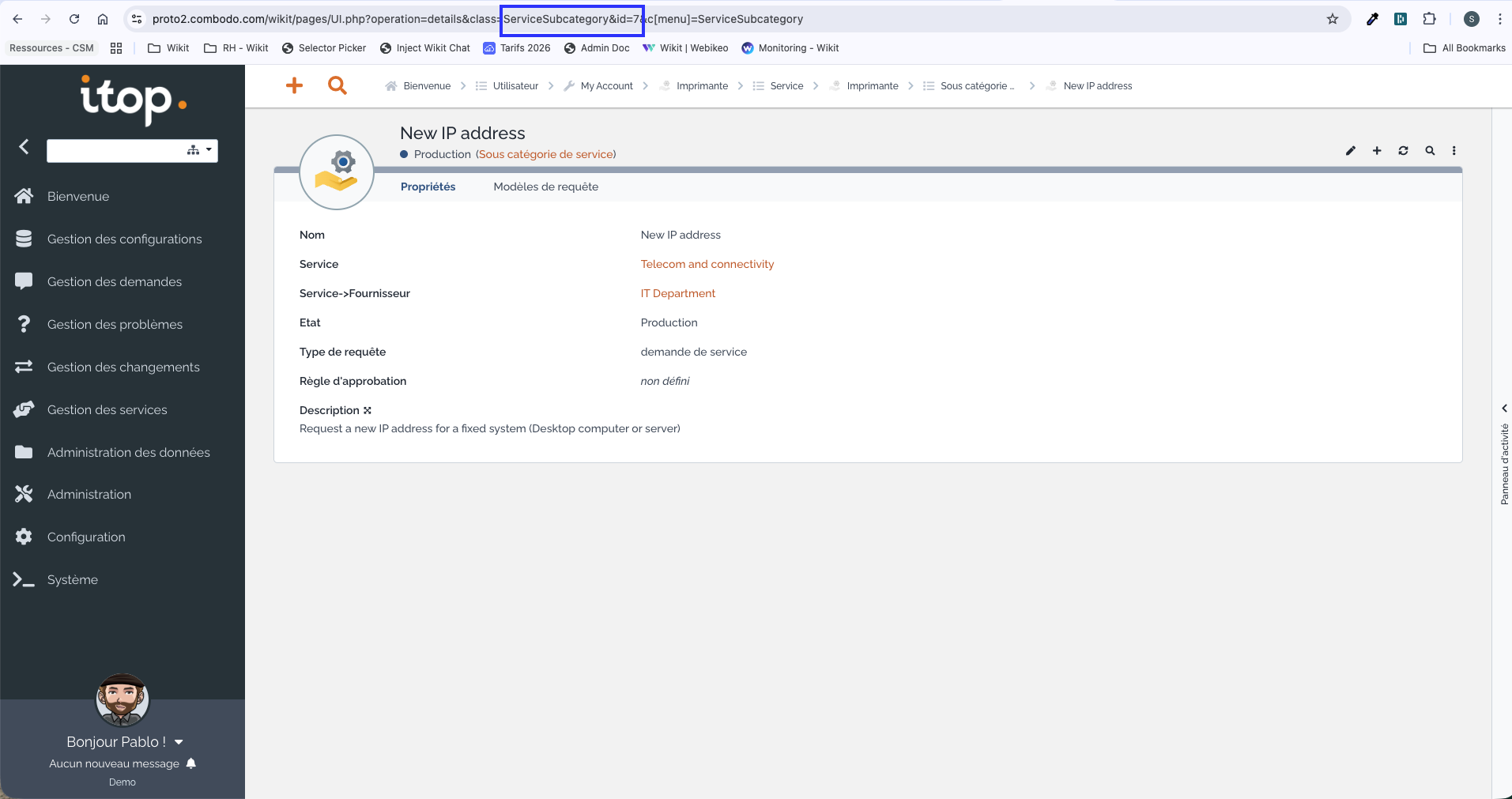Click the Pablo user avatar picture
This screenshot has width=1512, height=799.
[x=123, y=700]
